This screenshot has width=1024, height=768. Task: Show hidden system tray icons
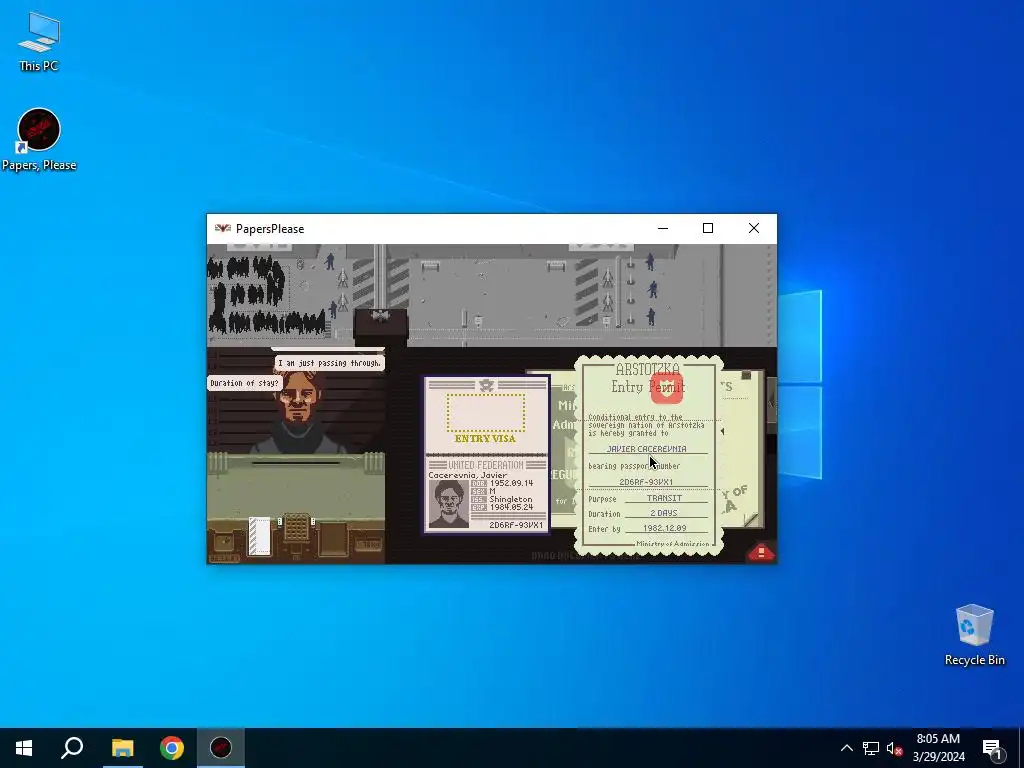pos(846,748)
